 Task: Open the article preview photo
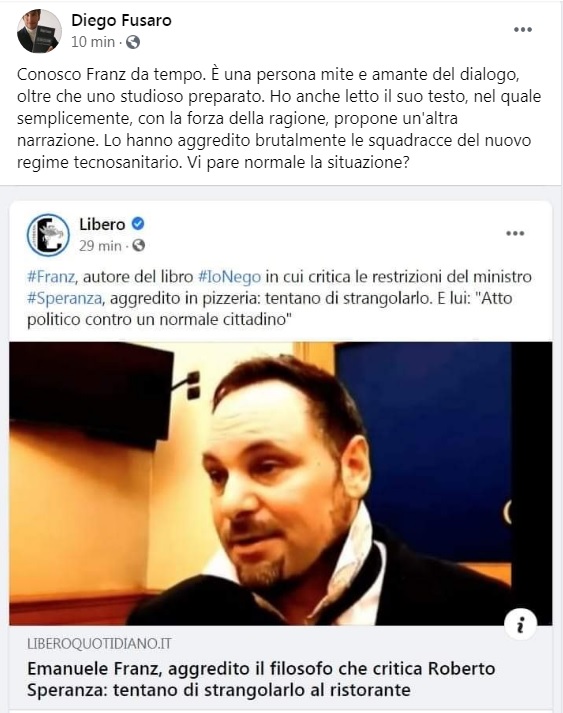(281, 483)
